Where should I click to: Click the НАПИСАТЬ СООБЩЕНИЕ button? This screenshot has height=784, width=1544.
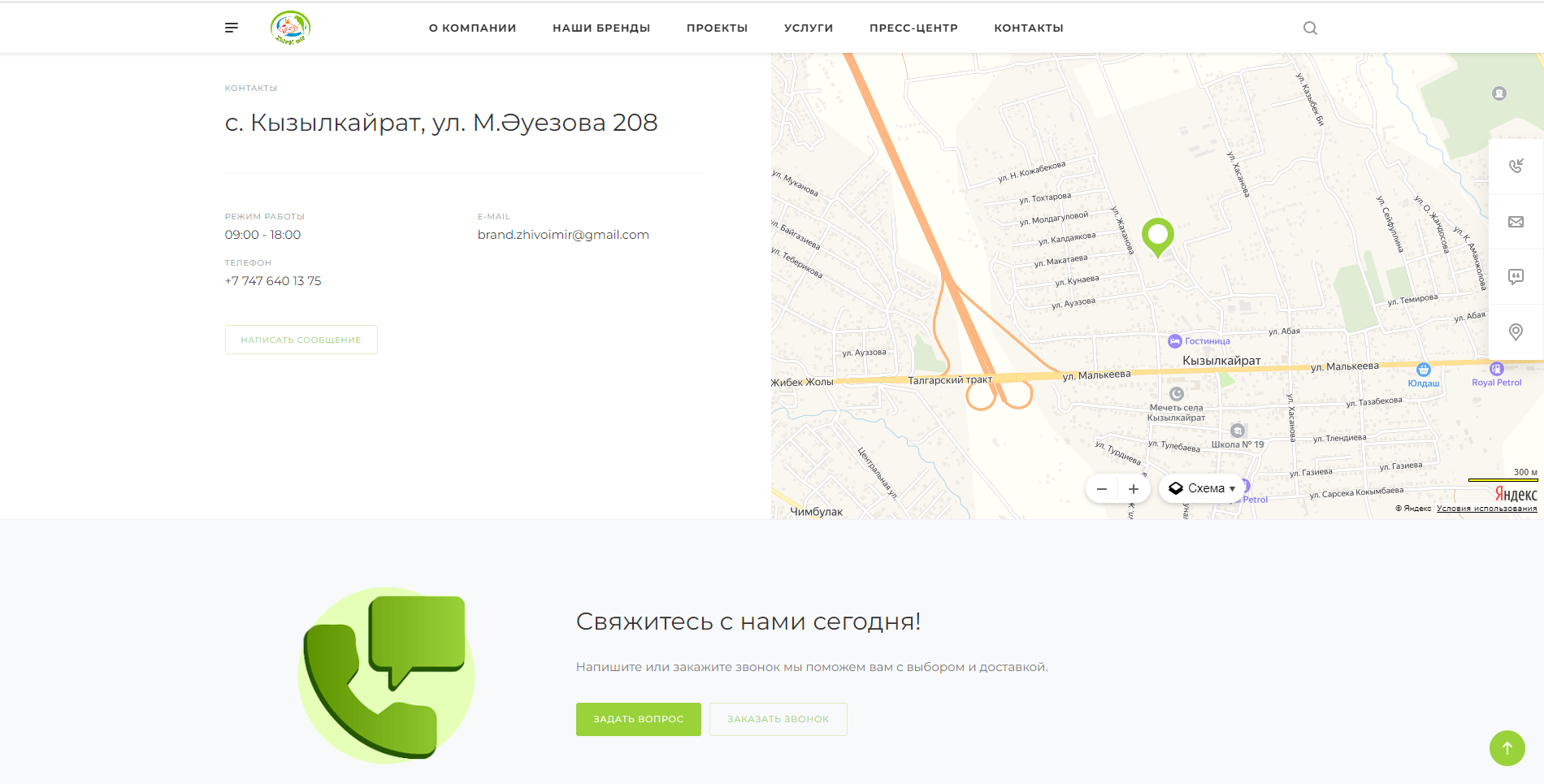pos(301,340)
